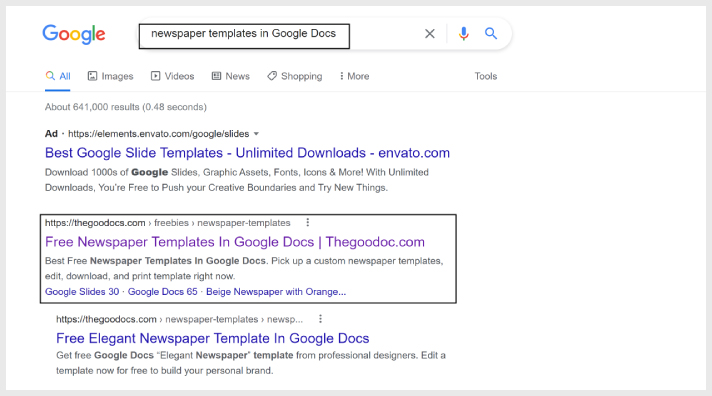Open three-dot menu for Elegant Newspaper result
This screenshot has height=396, width=712.
pos(320,319)
